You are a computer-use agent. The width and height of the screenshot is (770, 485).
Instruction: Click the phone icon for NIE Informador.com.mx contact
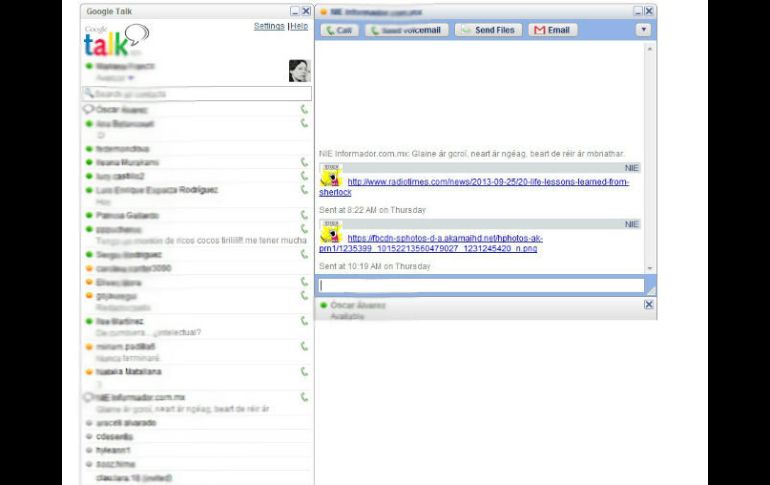pyautogui.click(x=304, y=397)
